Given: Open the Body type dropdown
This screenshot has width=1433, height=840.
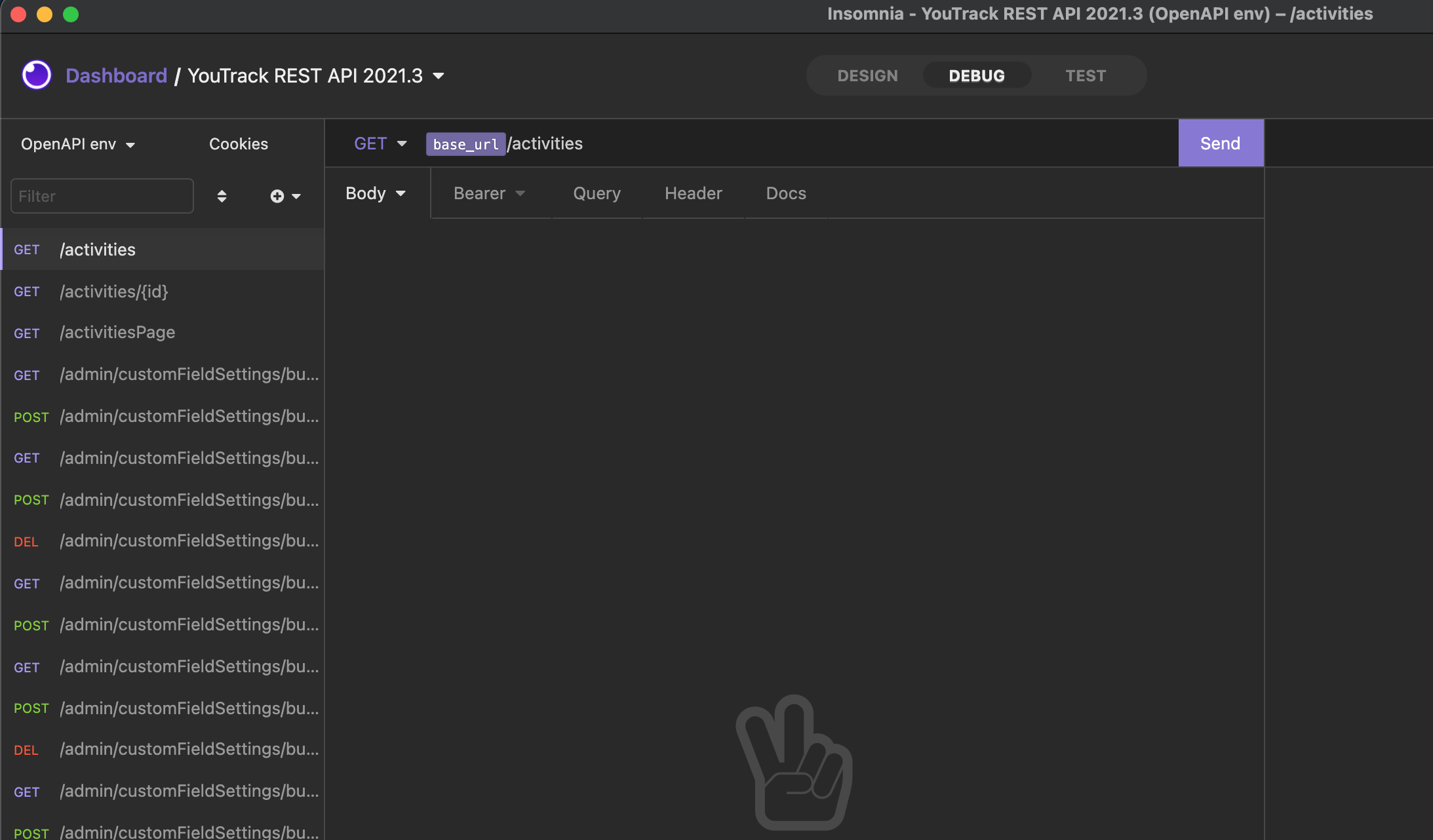Looking at the screenshot, I should coord(376,193).
